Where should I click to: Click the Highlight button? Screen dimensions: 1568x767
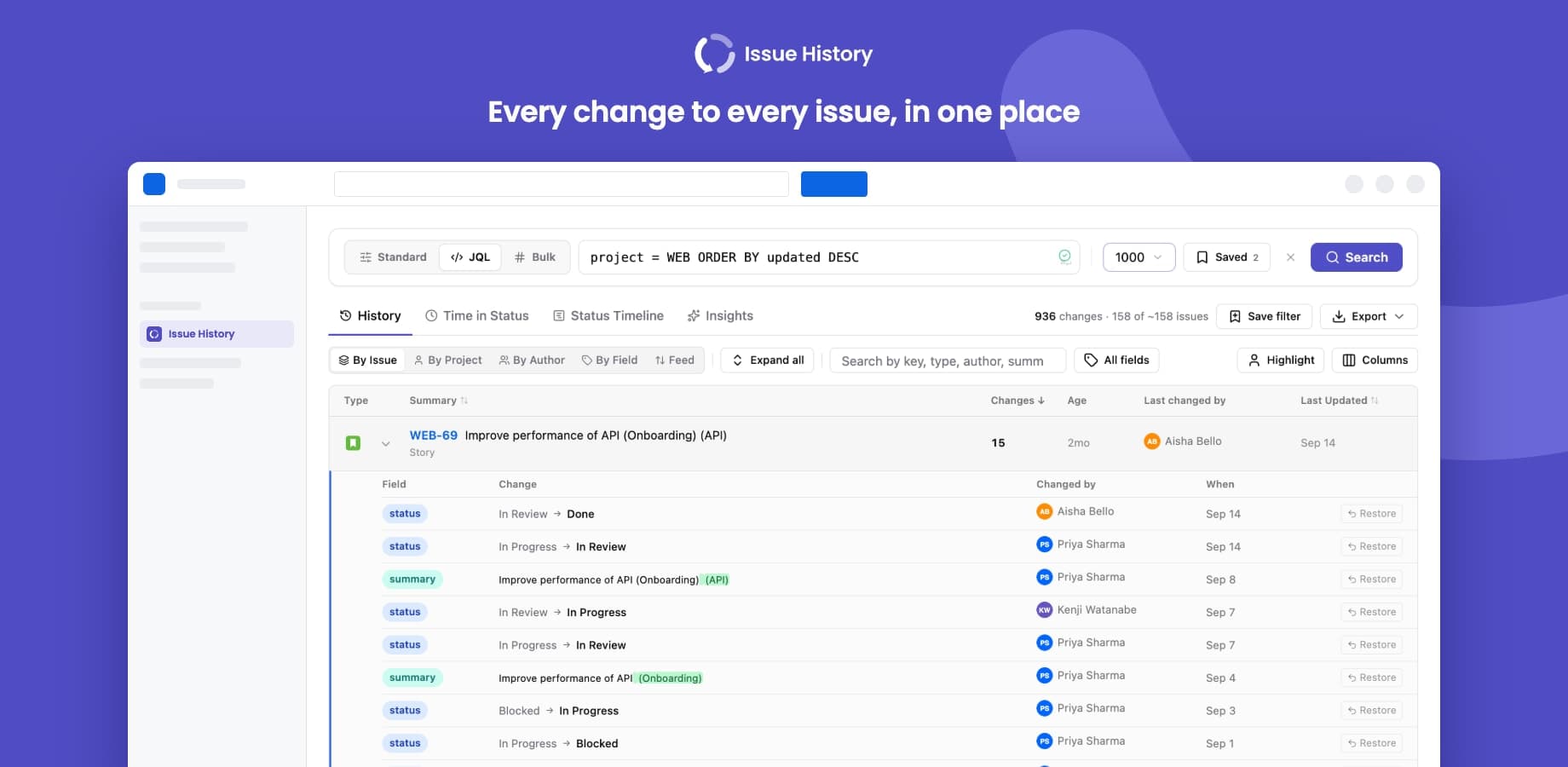[x=1281, y=360]
